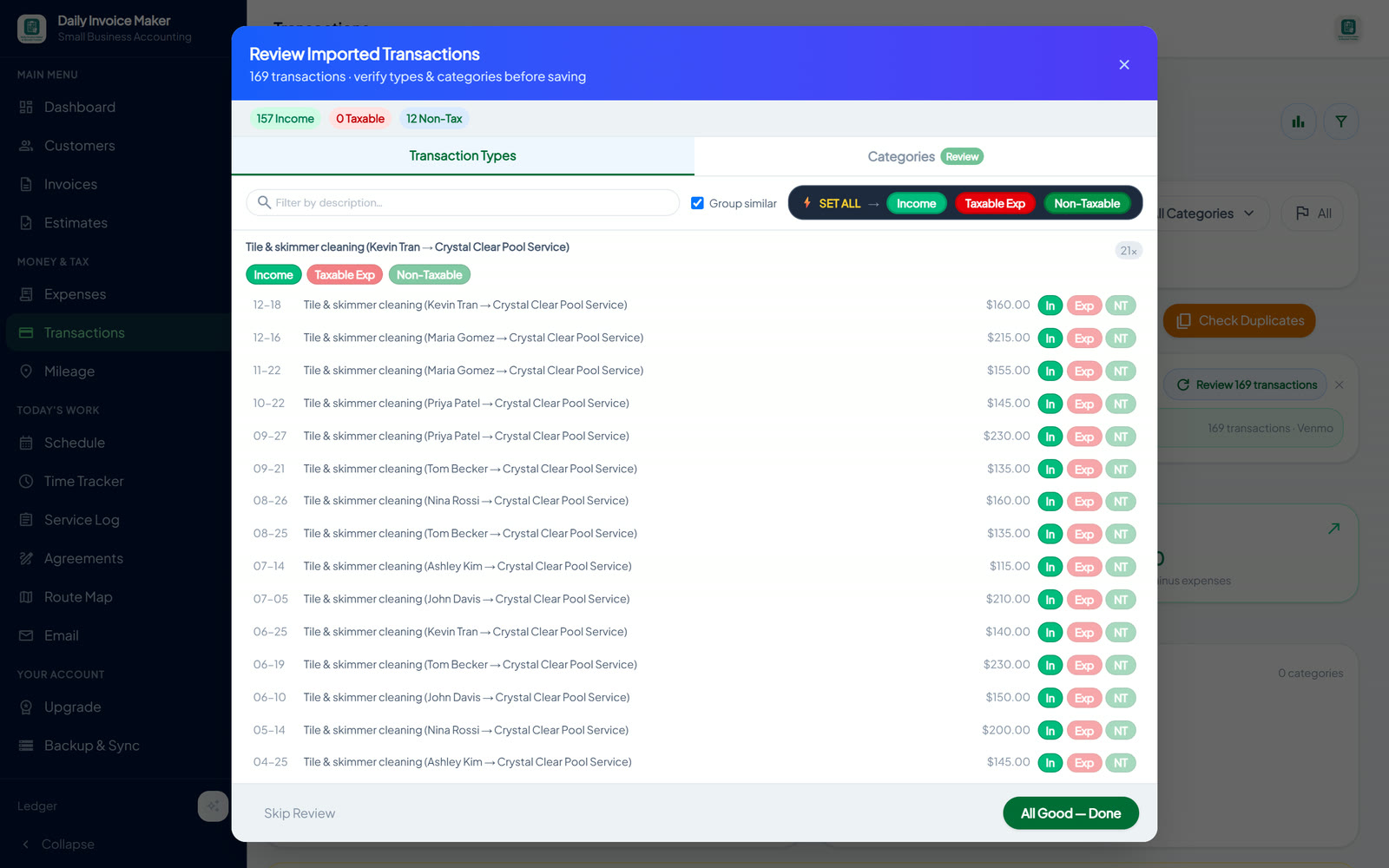Open the Dashboard sidebar icon

pyautogui.click(x=26, y=107)
